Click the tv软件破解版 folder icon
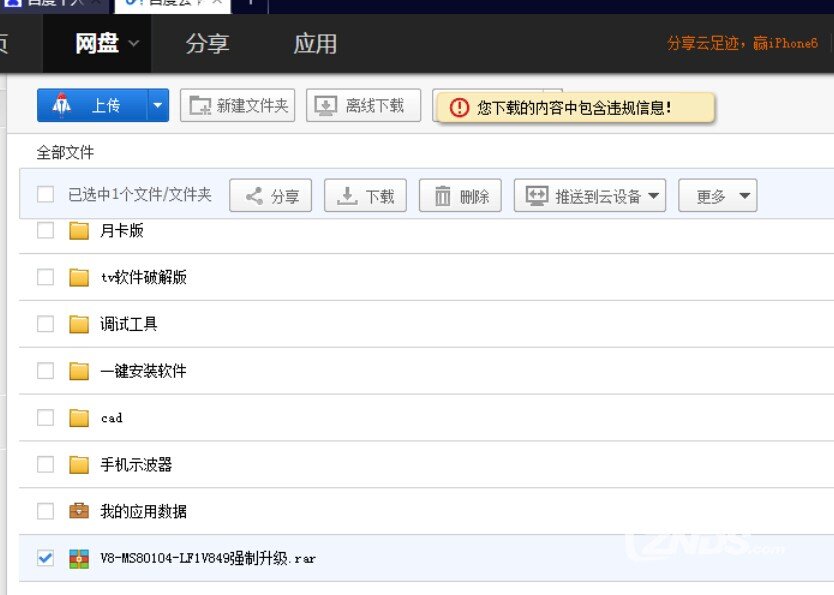The width and height of the screenshot is (834, 595). click(x=79, y=277)
